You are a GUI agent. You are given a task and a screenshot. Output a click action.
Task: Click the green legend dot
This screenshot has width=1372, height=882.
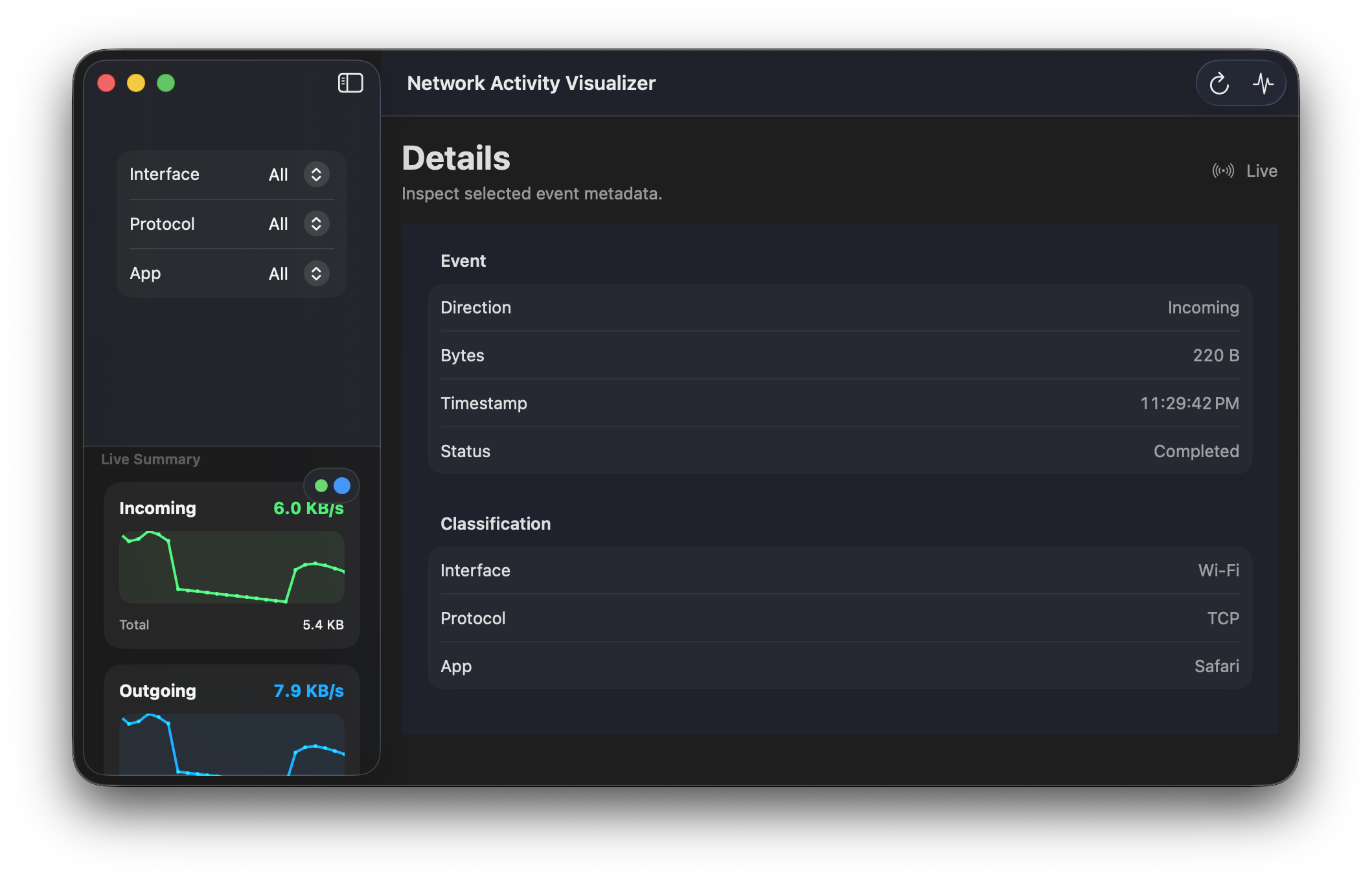(x=321, y=486)
